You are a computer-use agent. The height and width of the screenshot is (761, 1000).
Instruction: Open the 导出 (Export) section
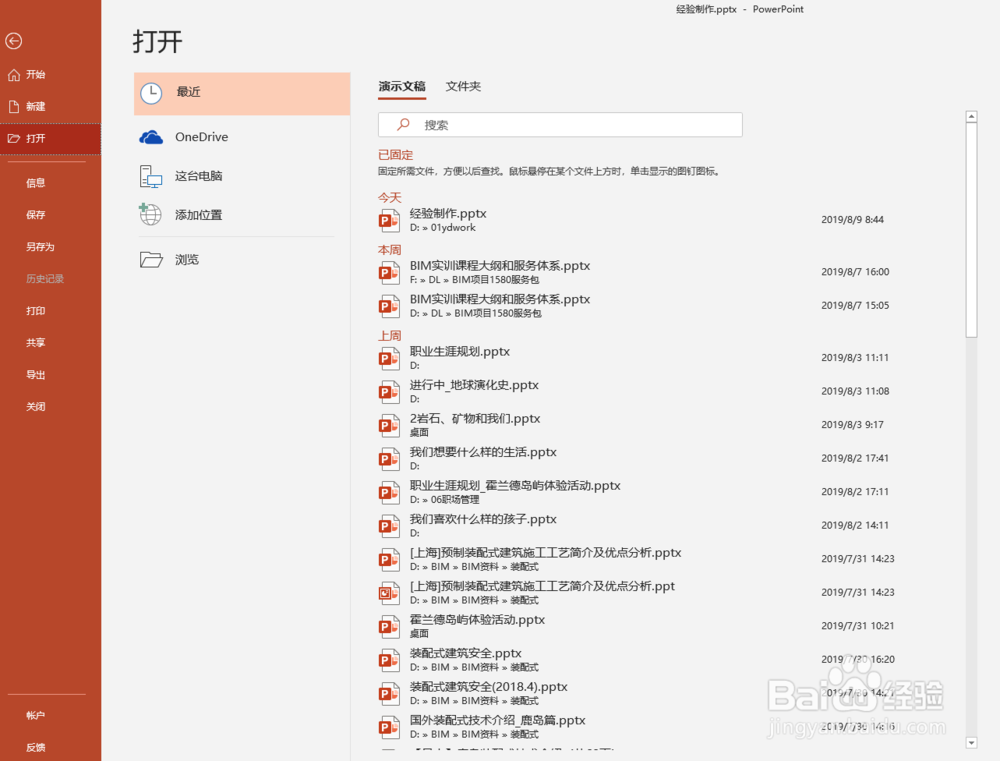point(35,374)
